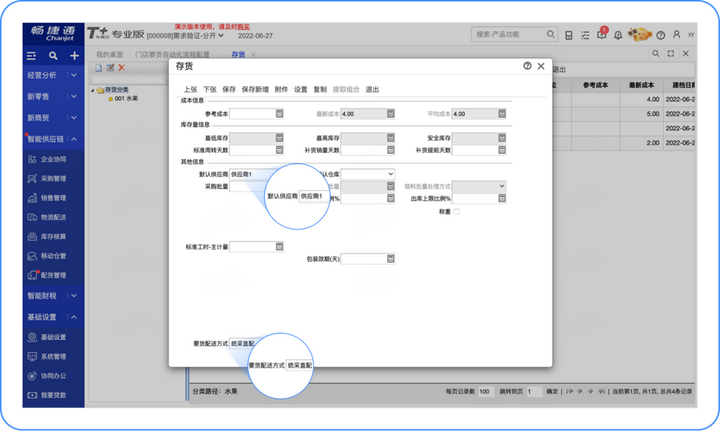Viewport: 720px width, 431px height.
Task: Open calculator icon for 参考成本 field
Action: coord(279,113)
